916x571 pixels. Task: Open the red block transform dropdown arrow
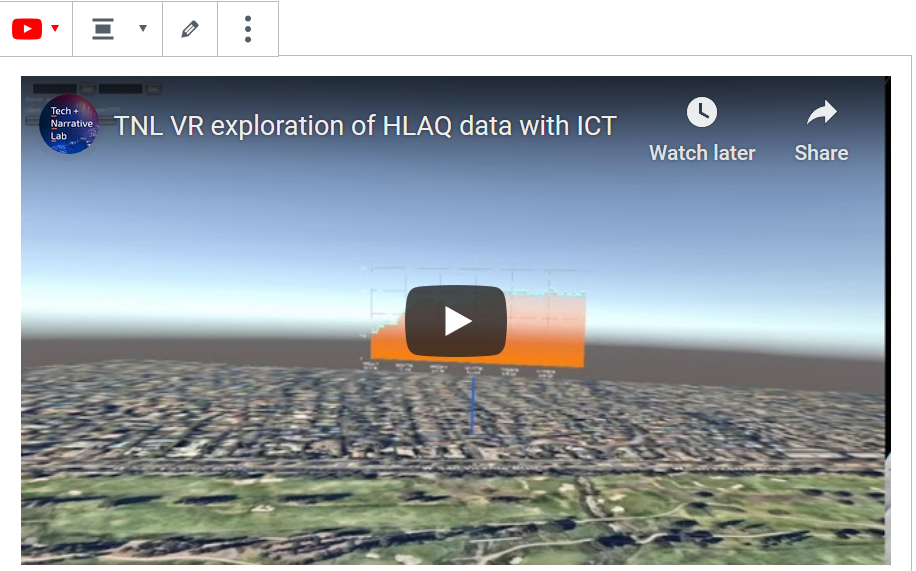(55, 28)
